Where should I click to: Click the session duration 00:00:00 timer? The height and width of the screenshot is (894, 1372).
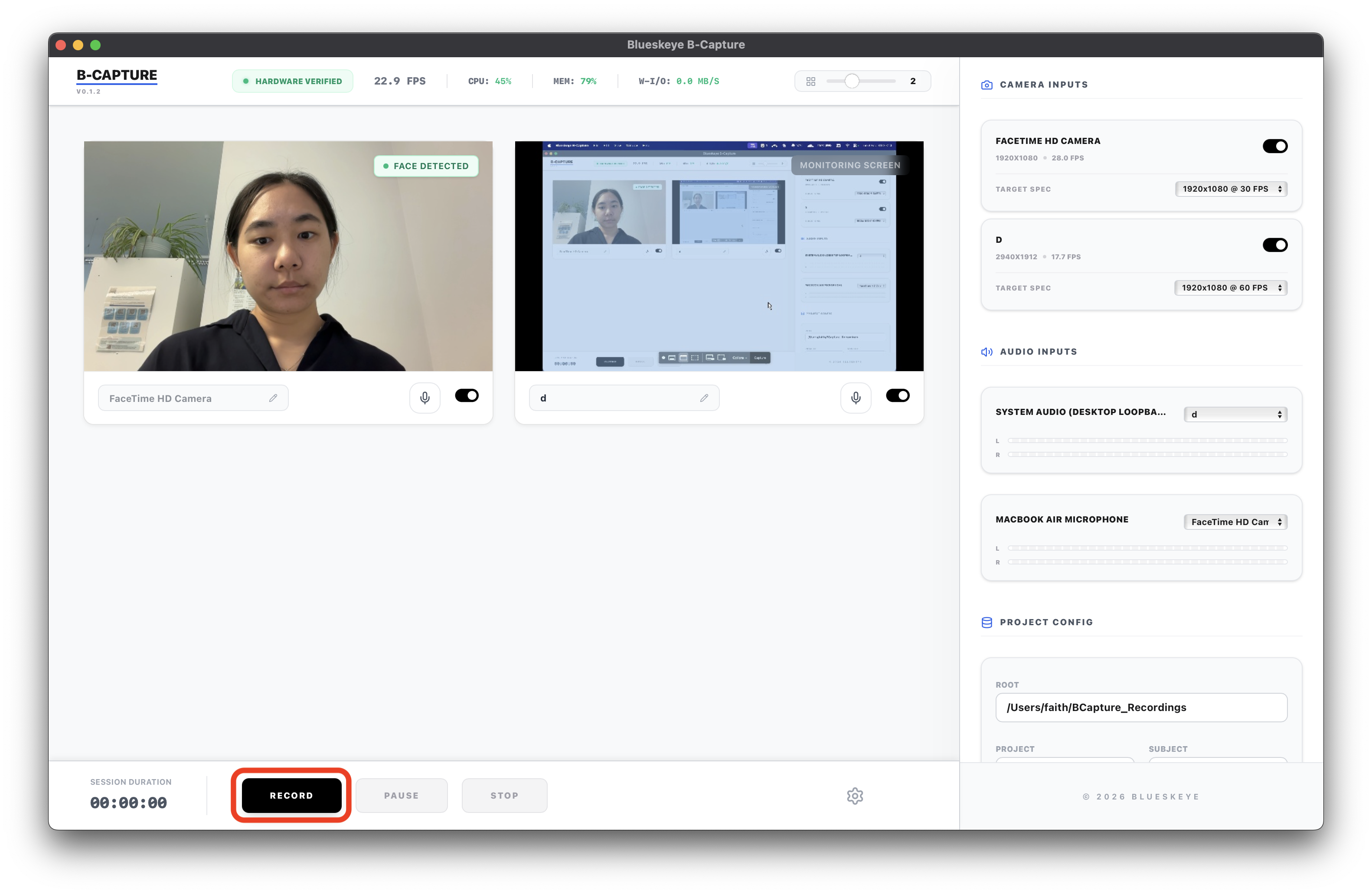pyautogui.click(x=128, y=803)
